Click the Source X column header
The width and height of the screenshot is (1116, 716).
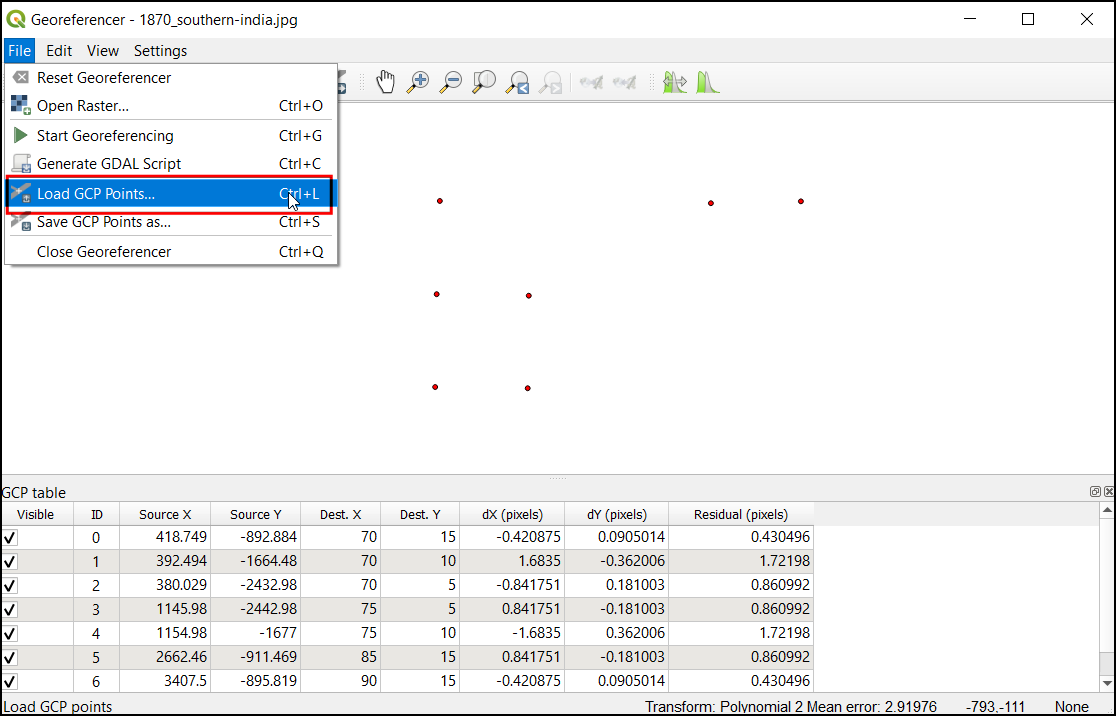click(165, 515)
